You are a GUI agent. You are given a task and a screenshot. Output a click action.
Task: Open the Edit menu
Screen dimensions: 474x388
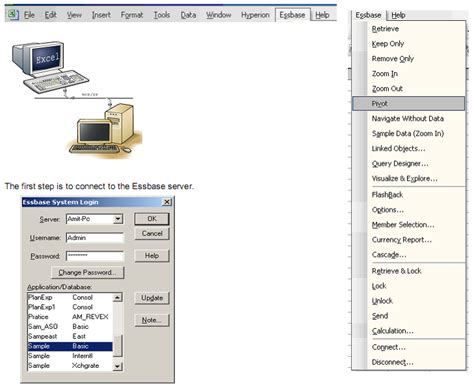[x=50, y=15]
